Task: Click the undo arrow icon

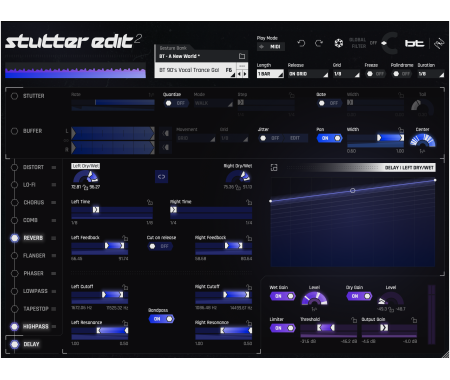Action: tap(301, 43)
